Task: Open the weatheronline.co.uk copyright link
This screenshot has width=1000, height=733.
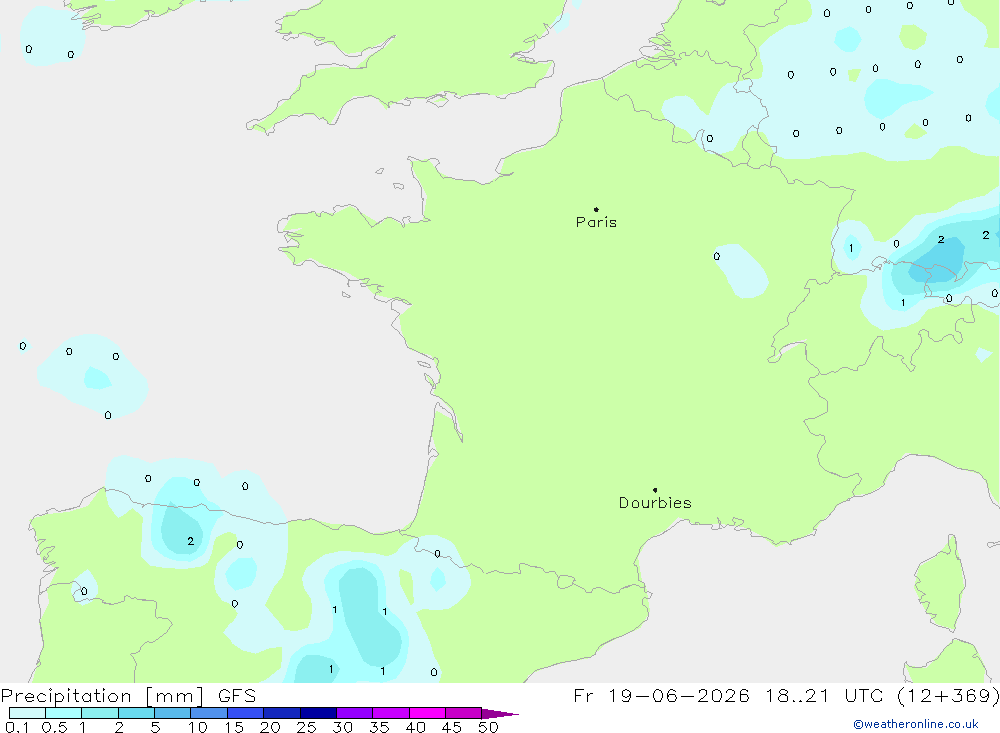Action: click(916, 724)
